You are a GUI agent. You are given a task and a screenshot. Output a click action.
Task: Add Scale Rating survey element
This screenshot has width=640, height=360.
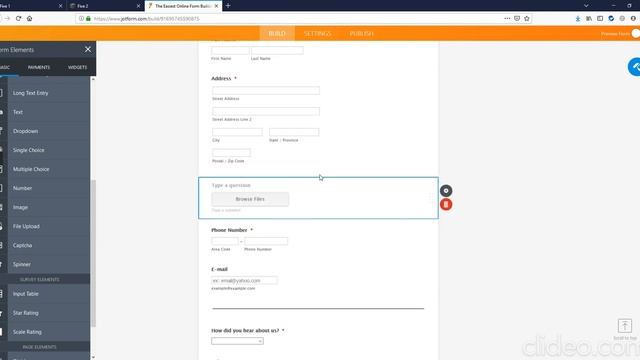point(45,332)
